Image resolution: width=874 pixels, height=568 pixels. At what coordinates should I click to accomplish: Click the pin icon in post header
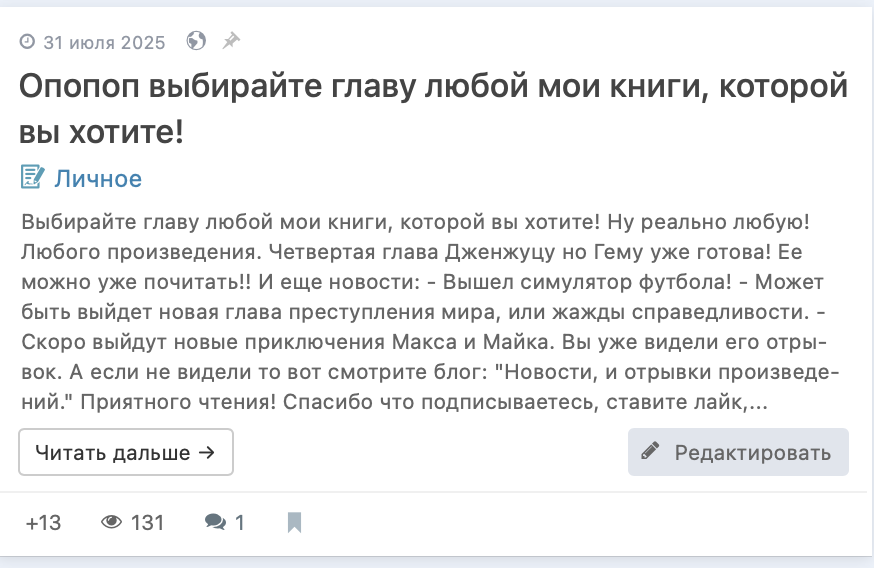231,41
